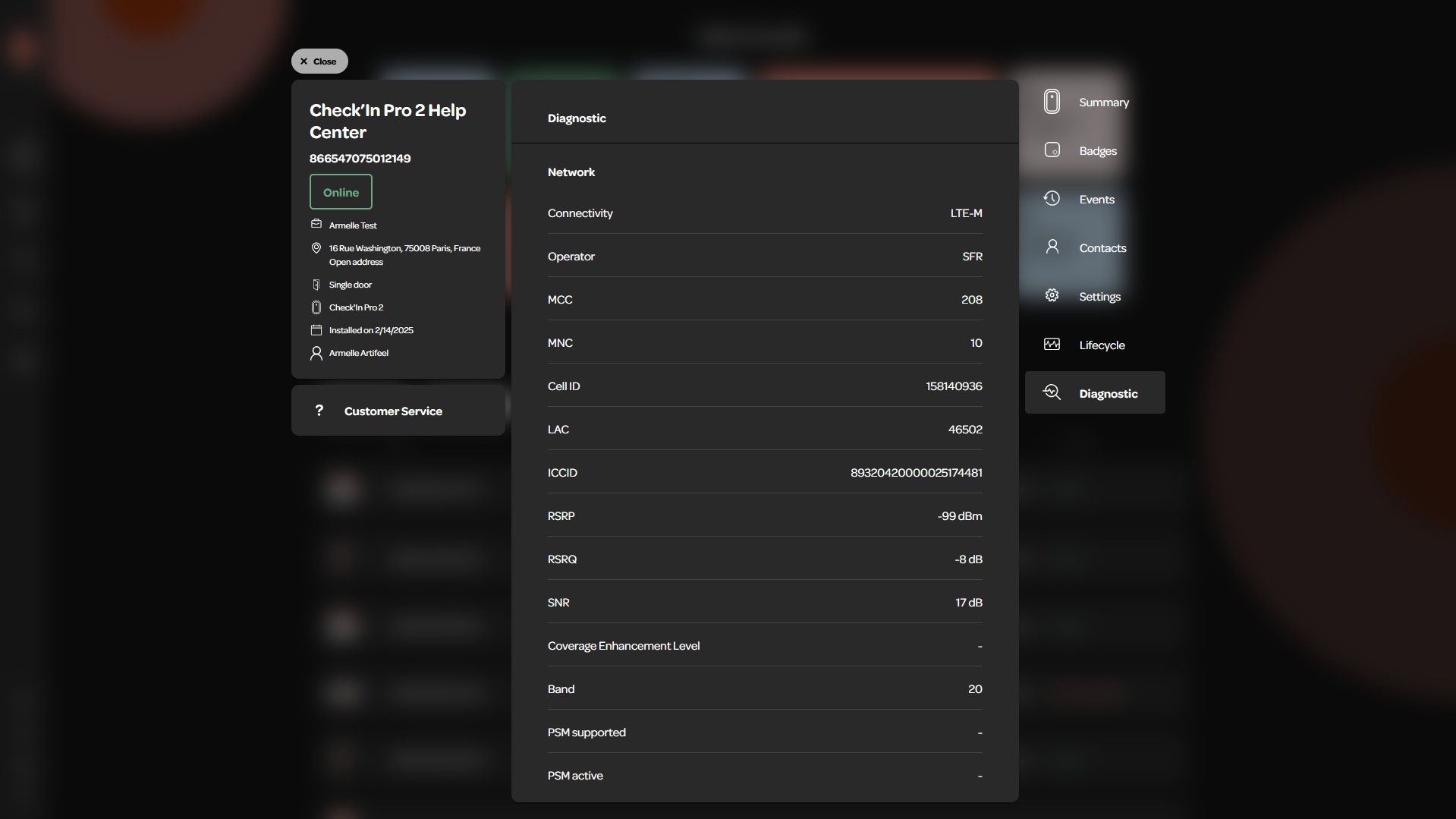Close the device detail panel
1456x819 pixels.
pos(319,61)
